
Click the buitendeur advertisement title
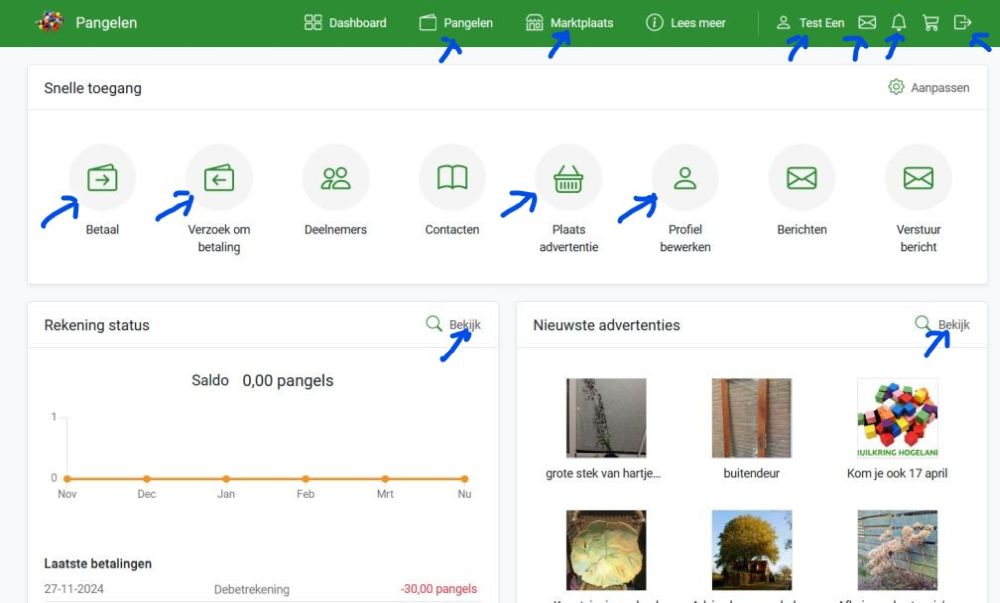[751, 474]
